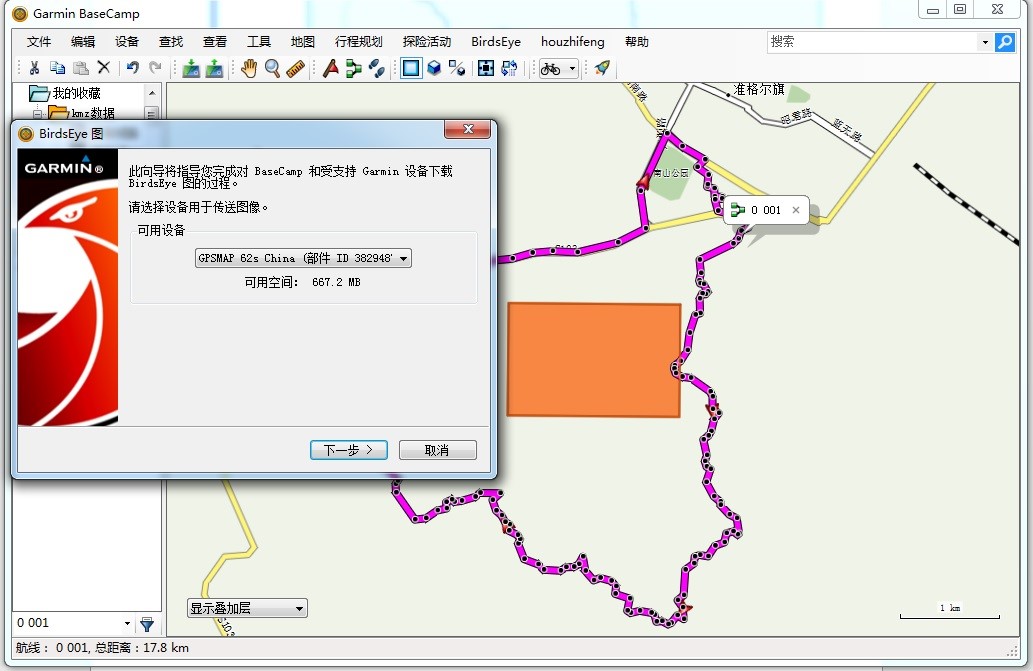Image resolution: width=1033 pixels, height=671 pixels.
Task: Select the new Track footprints tool
Action: point(377,68)
